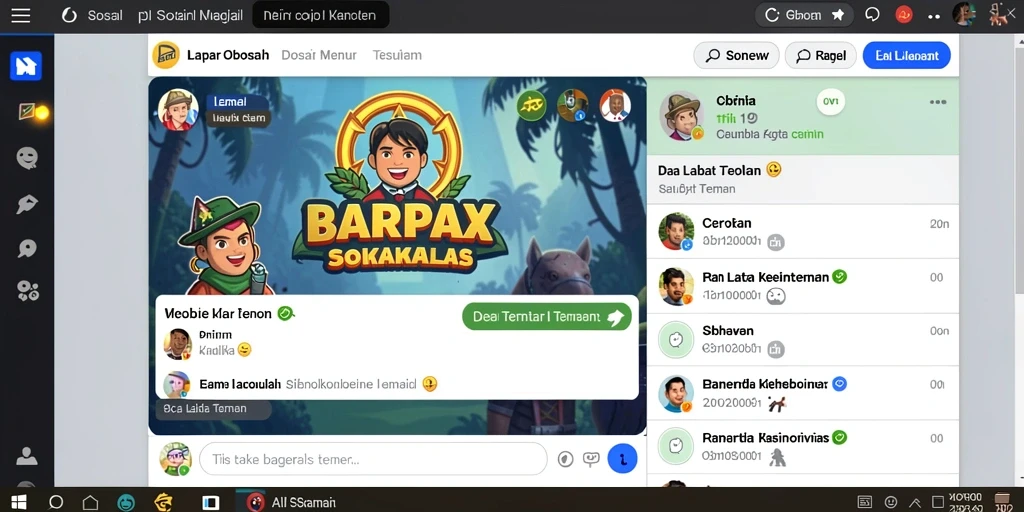
Task: Click the red circular top bar icon
Action: (904, 14)
